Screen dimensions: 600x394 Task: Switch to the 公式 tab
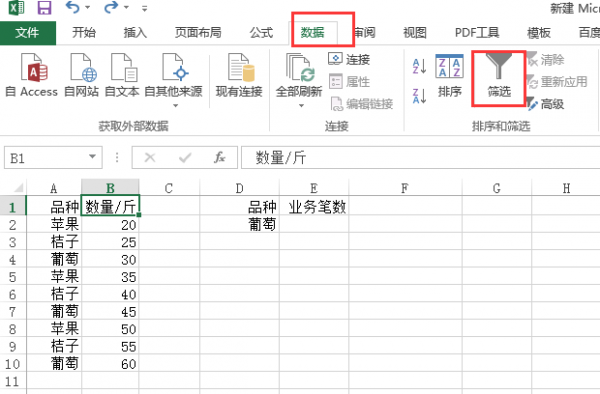pyautogui.click(x=261, y=33)
